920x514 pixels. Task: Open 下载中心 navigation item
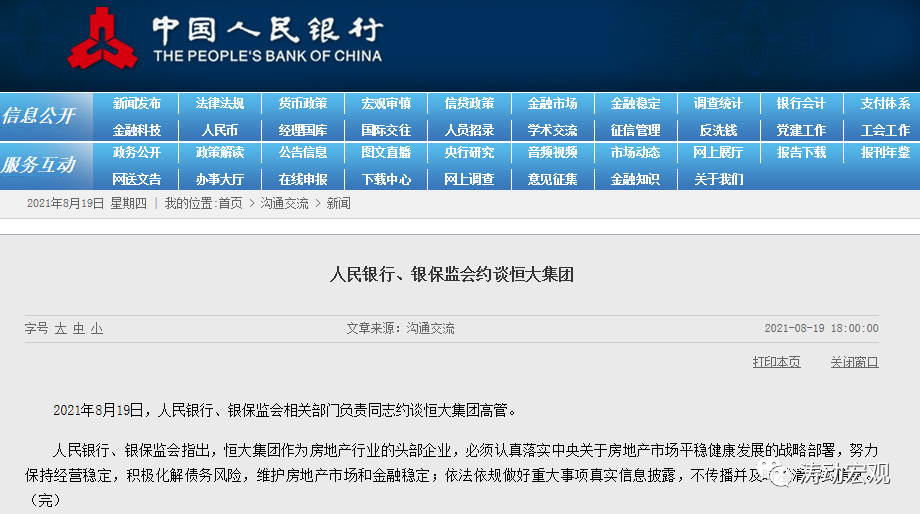(386, 179)
